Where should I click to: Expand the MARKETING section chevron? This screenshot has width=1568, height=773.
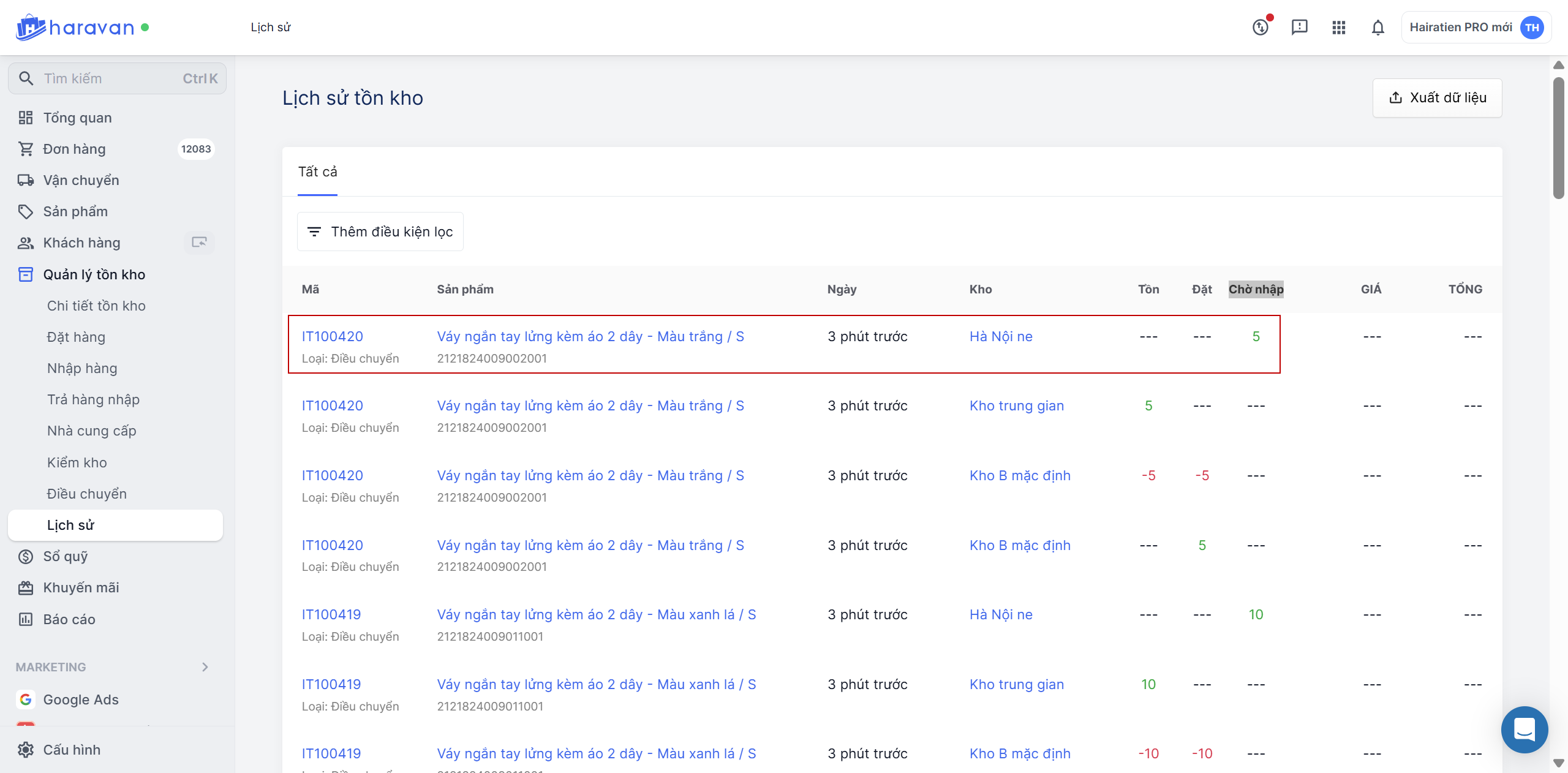(205, 667)
